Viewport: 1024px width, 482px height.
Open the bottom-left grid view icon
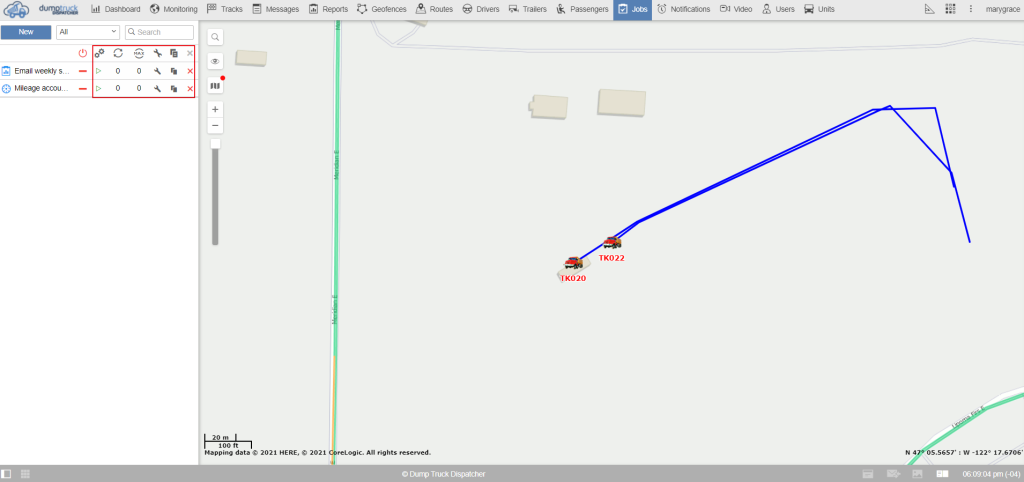25,474
